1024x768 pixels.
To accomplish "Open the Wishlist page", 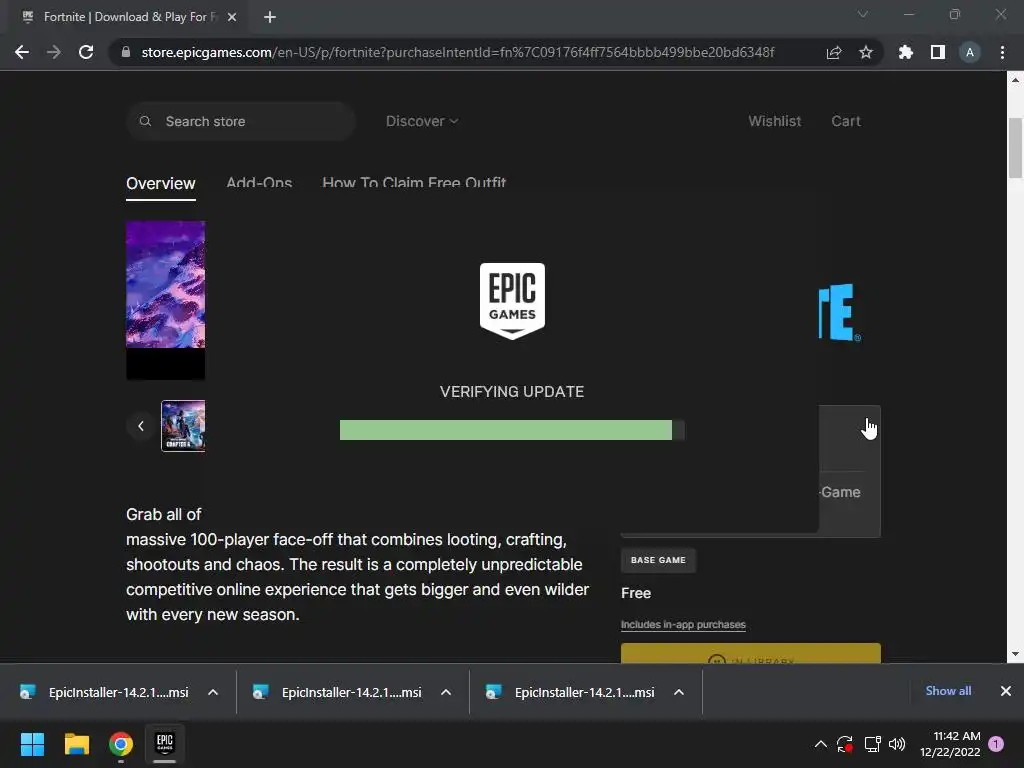I will 775,121.
